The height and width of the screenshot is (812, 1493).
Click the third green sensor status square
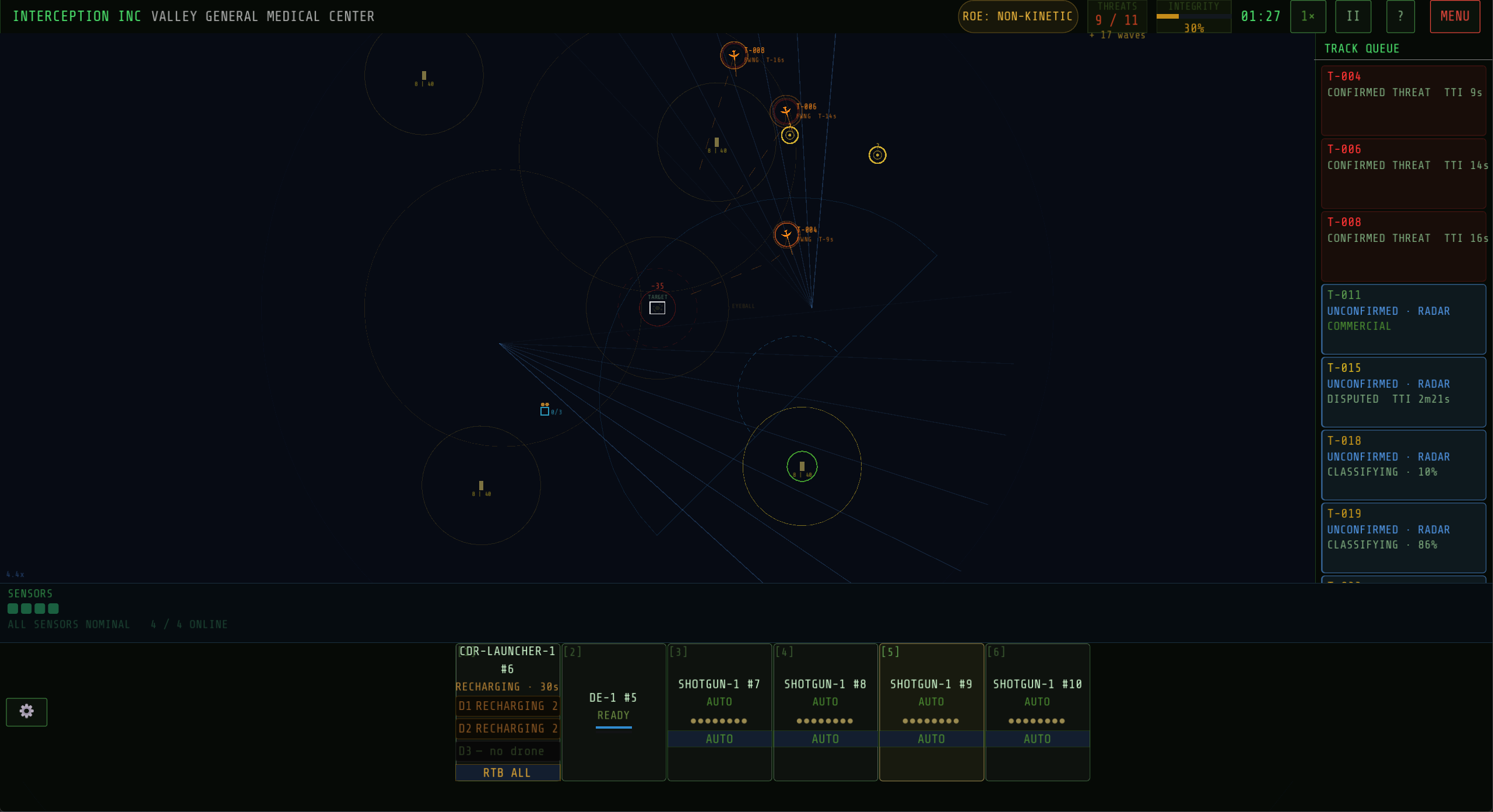coord(40,609)
